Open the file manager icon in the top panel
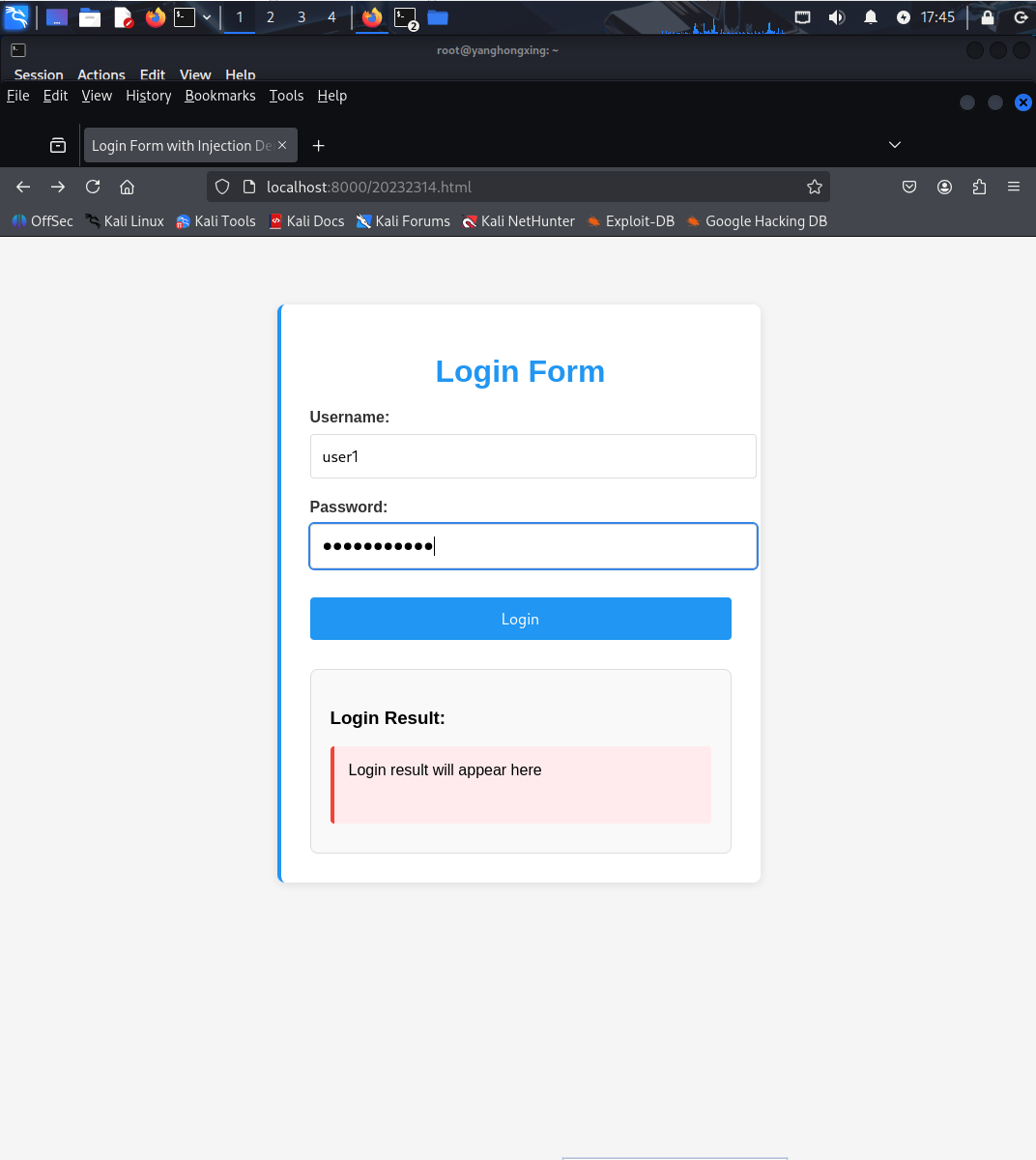 pos(90,17)
